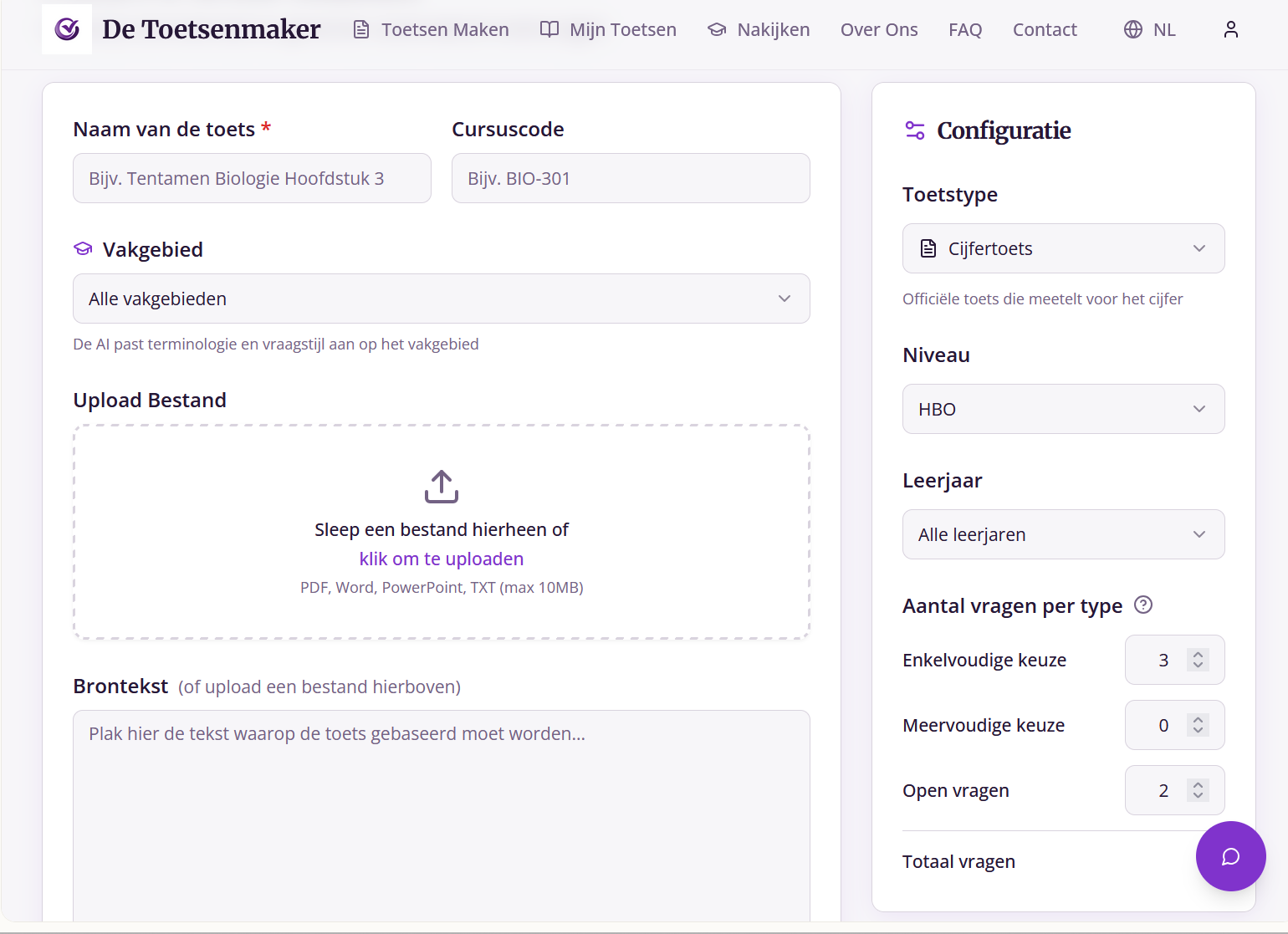Click the configuration sliders icon
The image size is (1288, 934).
[x=915, y=130]
